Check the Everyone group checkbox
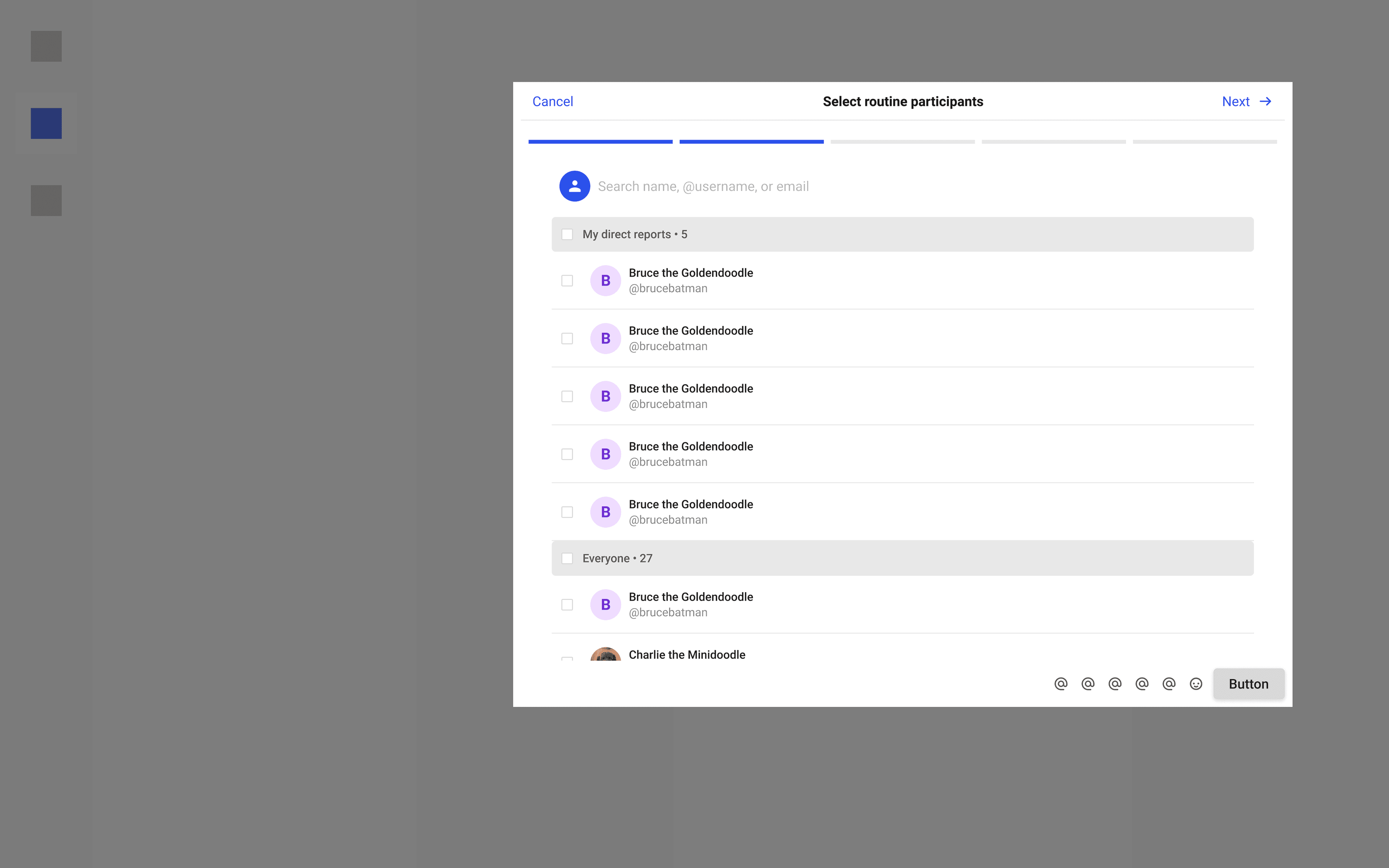Image resolution: width=1389 pixels, height=868 pixels. click(567, 558)
